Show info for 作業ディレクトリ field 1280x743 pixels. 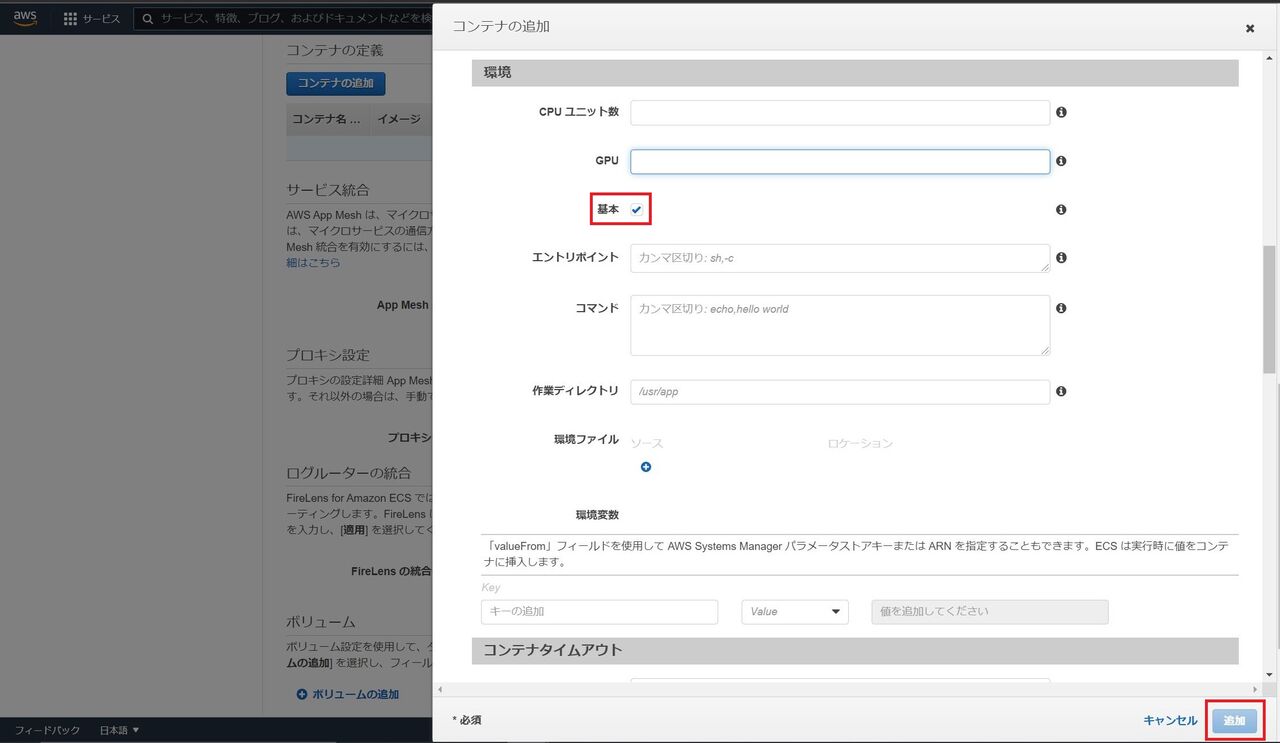[x=1061, y=391]
